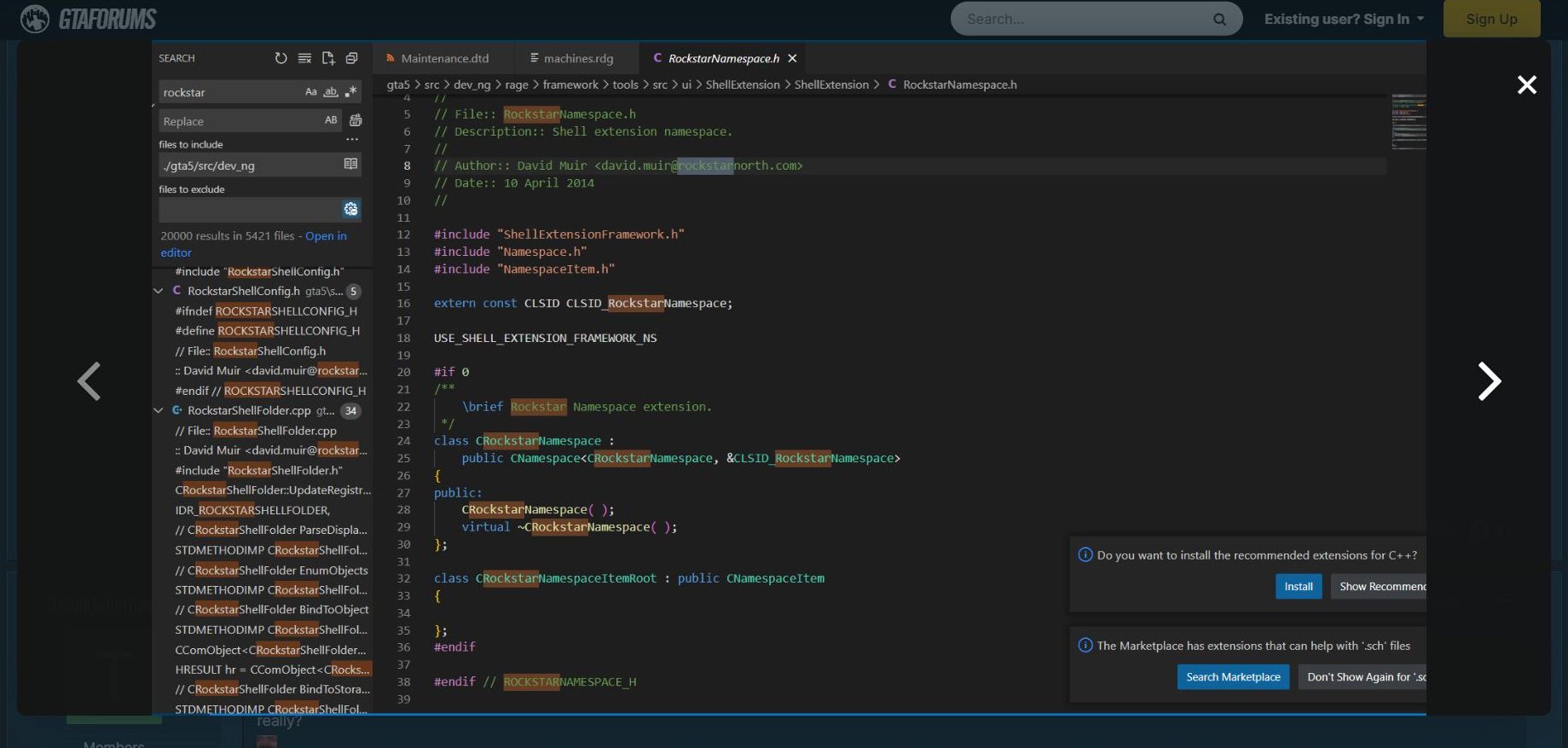Viewport: 1568px width, 748px height.
Task: Click the C file icon of RockstarShellConfig.h
Action: [176, 290]
